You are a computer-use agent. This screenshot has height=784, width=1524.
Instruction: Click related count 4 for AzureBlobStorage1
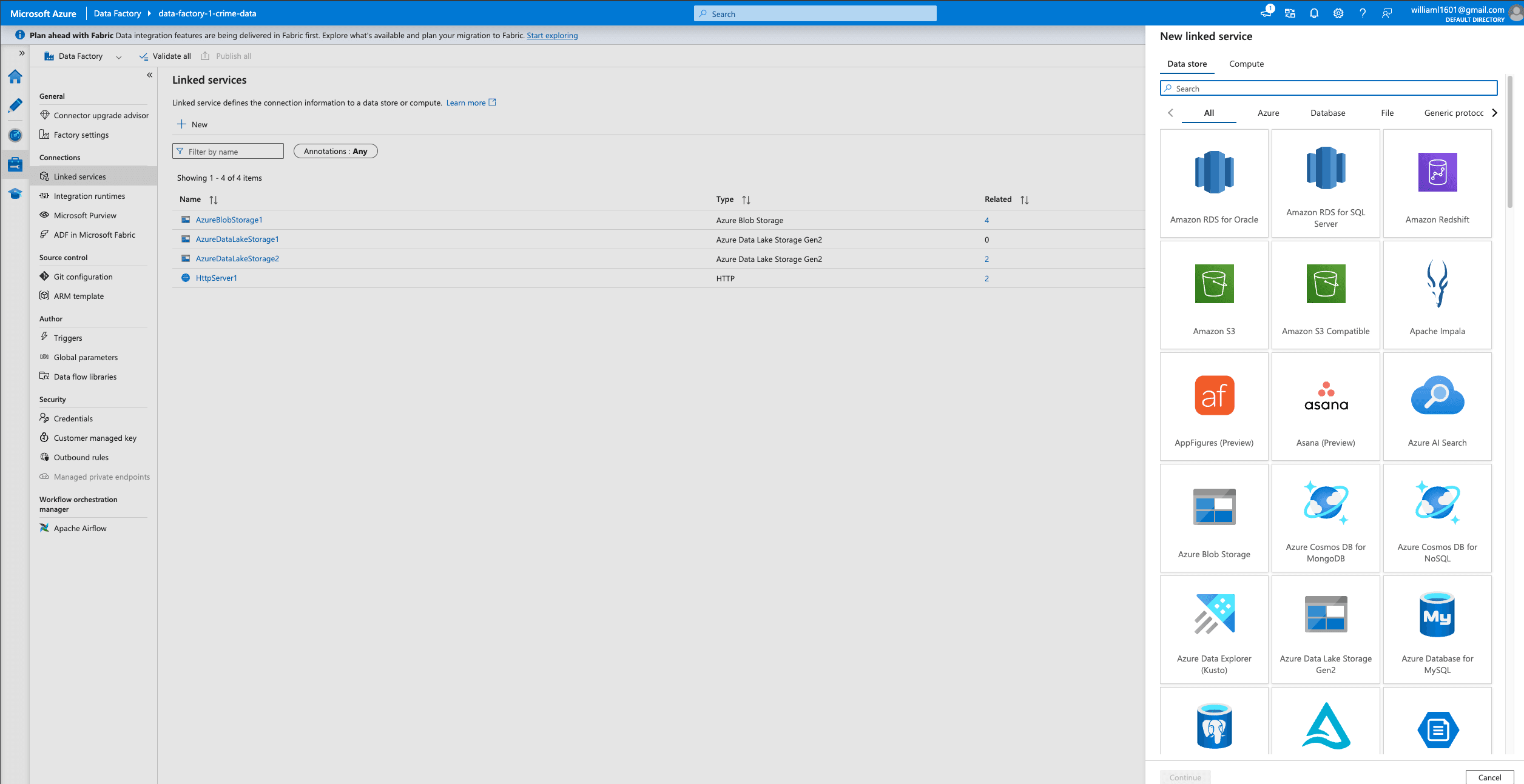coord(986,220)
